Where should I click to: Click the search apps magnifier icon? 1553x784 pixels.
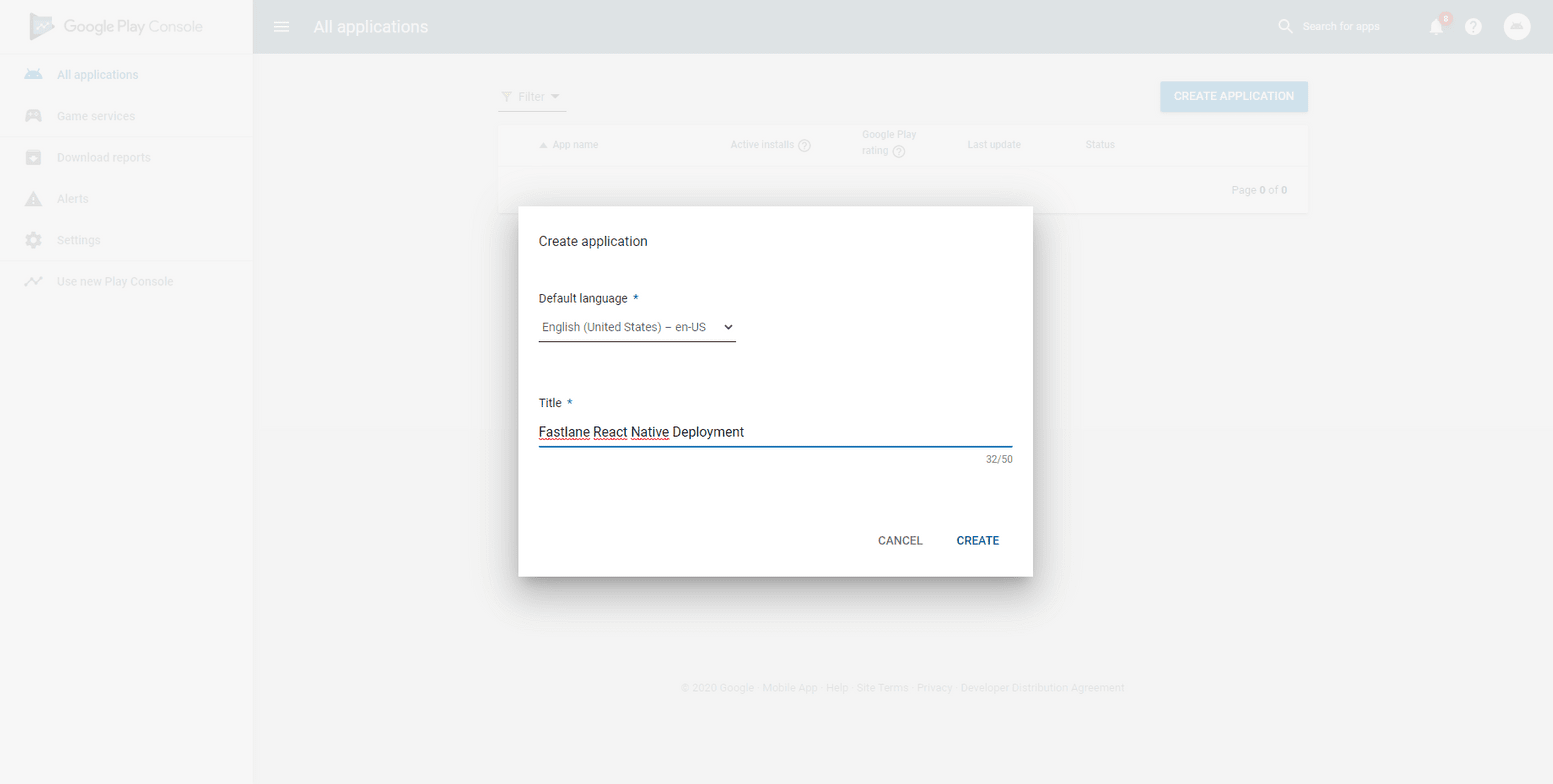[x=1284, y=27]
